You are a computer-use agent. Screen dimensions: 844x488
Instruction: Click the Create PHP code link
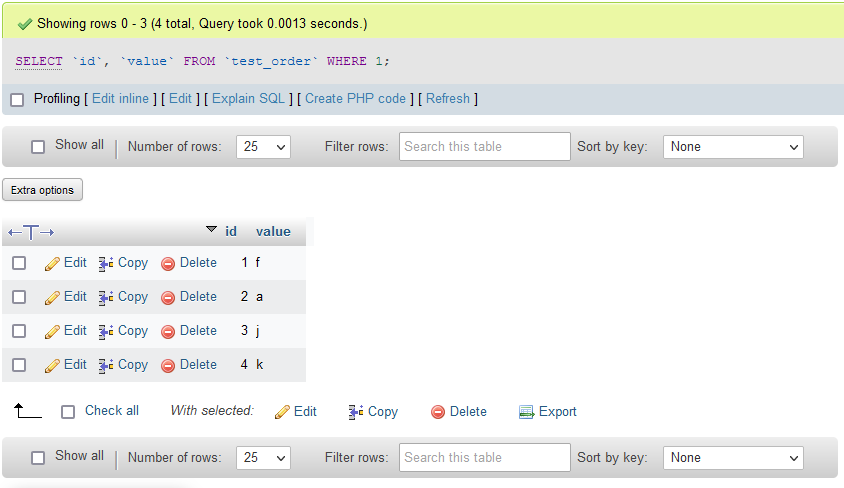pos(355,98)
